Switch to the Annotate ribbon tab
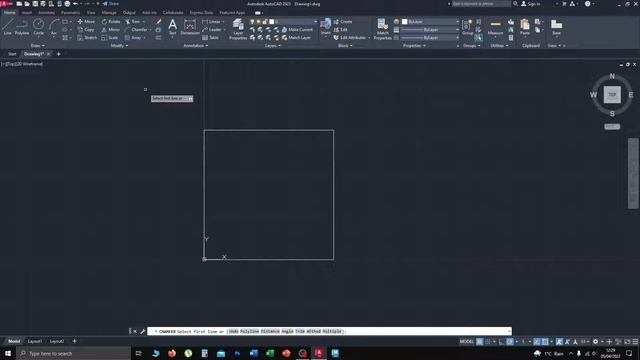 tap(46, 13)
